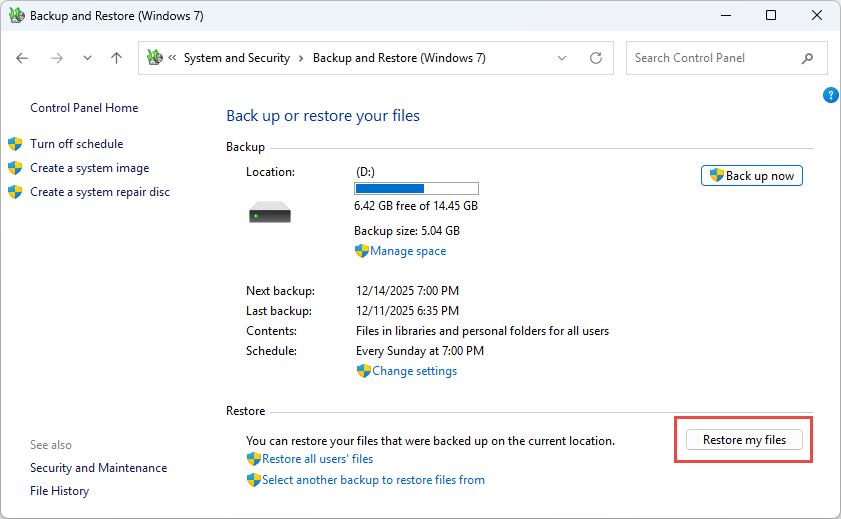The width and height of the screenshot is (841, 519).
Task: Expand breadcrumb arrow after System and Security
Action: (301, 58)
